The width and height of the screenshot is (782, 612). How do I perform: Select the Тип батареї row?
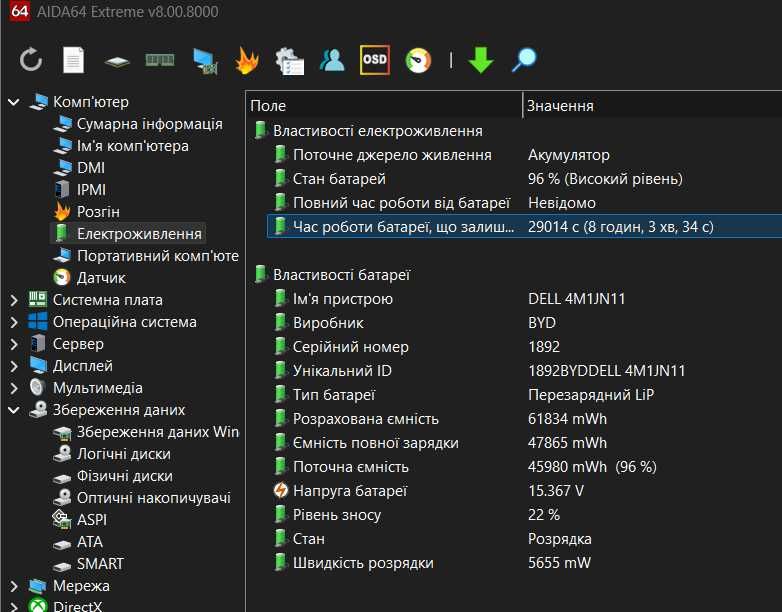525,395
